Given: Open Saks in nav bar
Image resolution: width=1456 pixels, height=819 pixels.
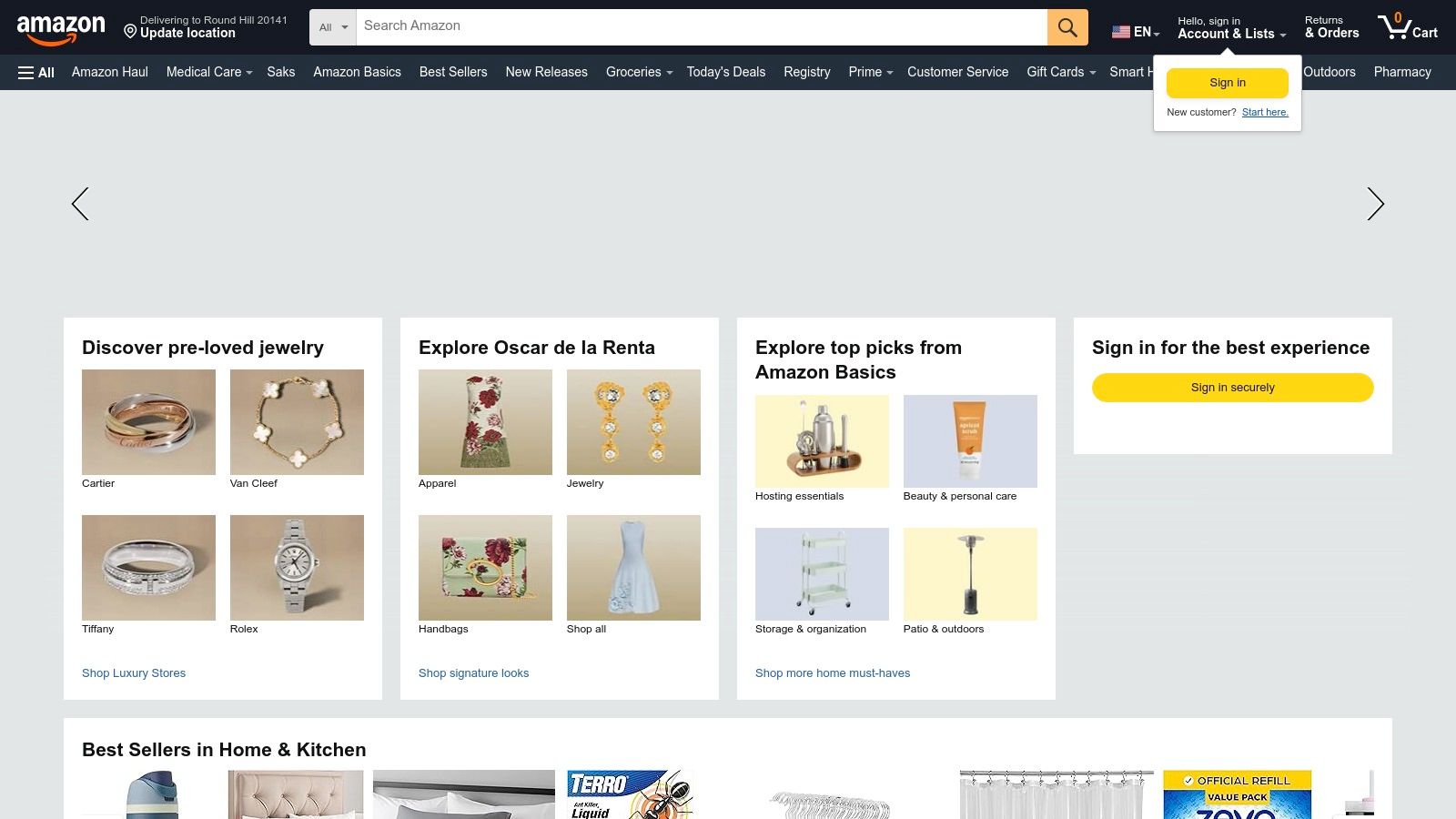Looking at the screenshot, I should [281, 72].
